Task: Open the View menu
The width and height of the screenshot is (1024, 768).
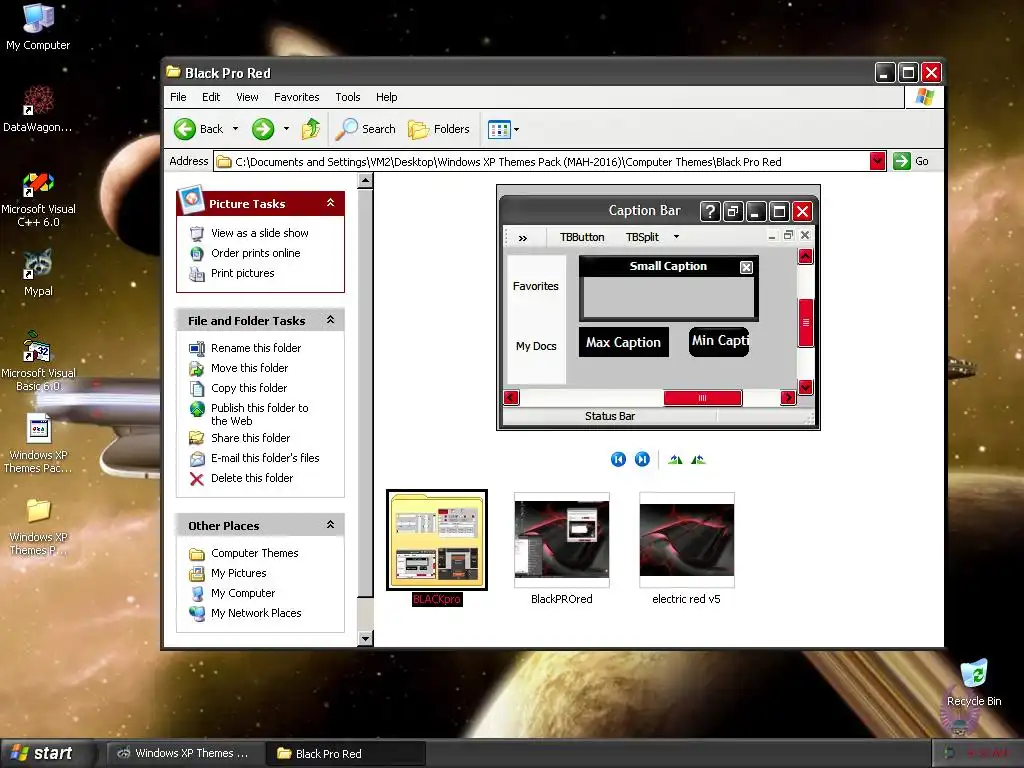Action: (x=247, y=97)
